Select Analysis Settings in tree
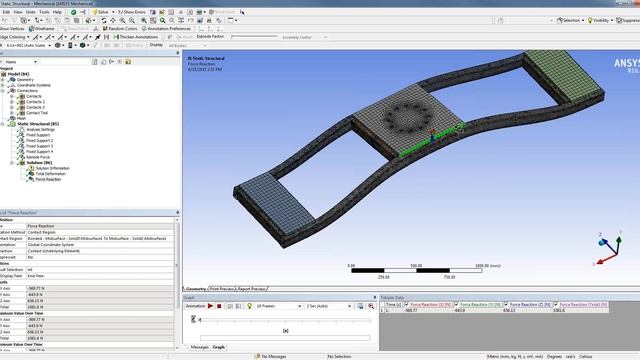Viewport: 640px width, 360px height. click(x=40, y=129)
